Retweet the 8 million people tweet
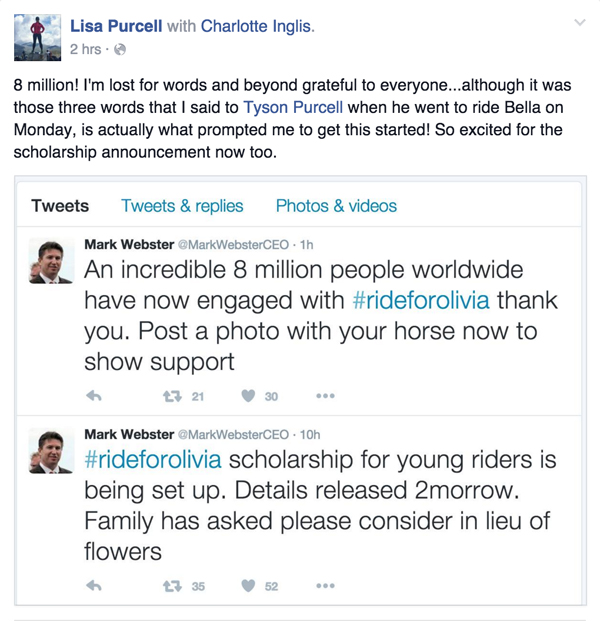The width and height of the screenshot is (600, 621). click(173, 396)
